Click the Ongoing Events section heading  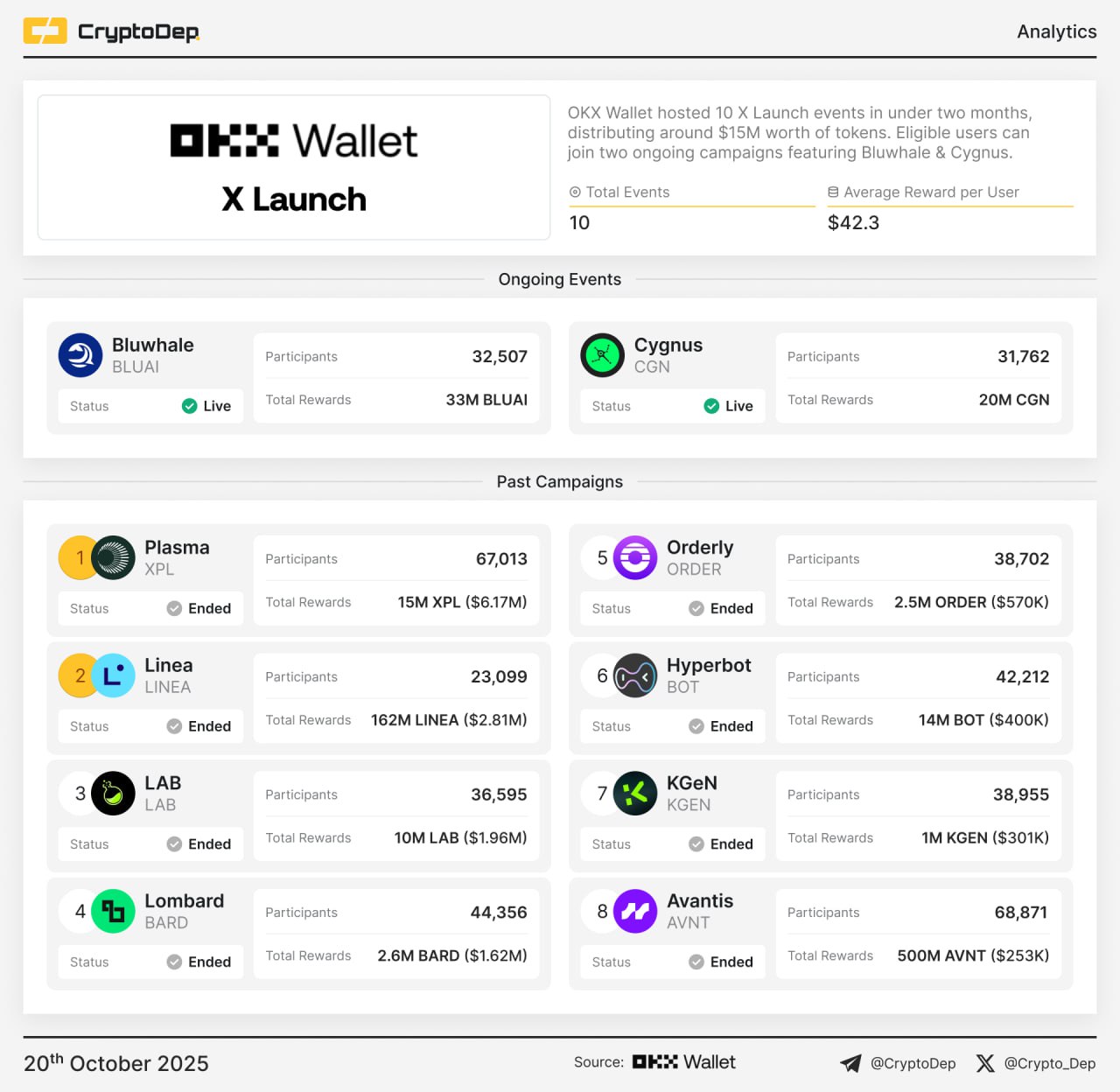[560, 279]
